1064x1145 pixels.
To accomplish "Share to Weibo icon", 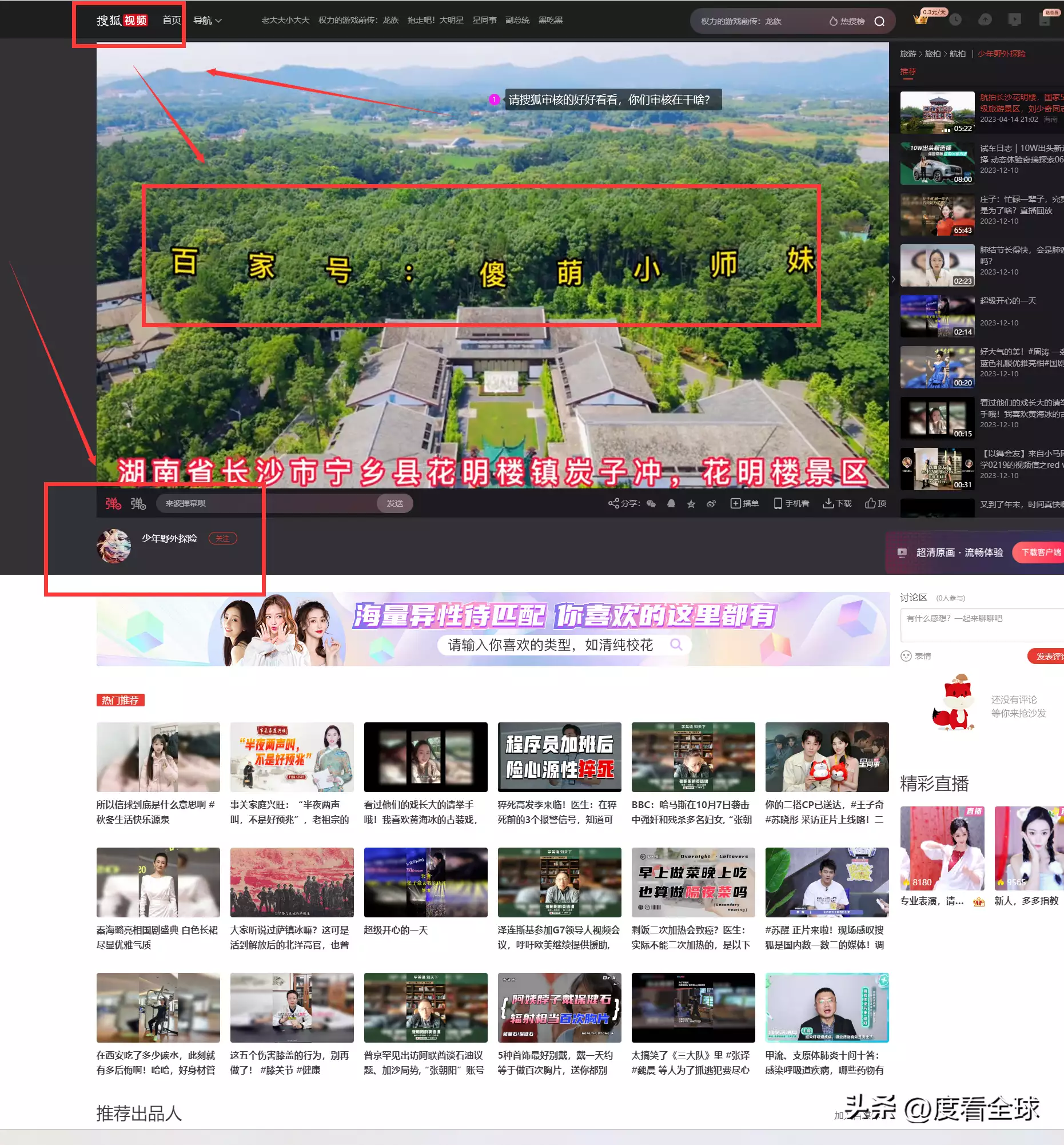I will click(712, 503).
